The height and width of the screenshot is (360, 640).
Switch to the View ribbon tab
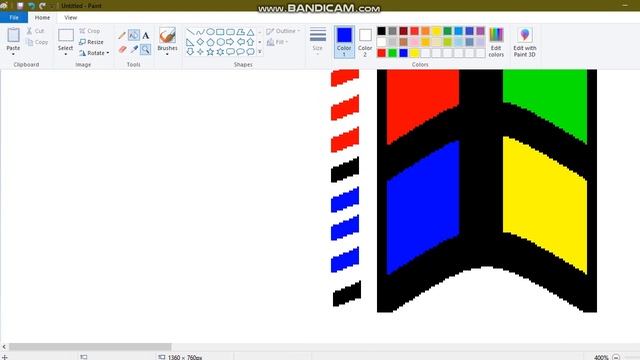pos(70,18)
